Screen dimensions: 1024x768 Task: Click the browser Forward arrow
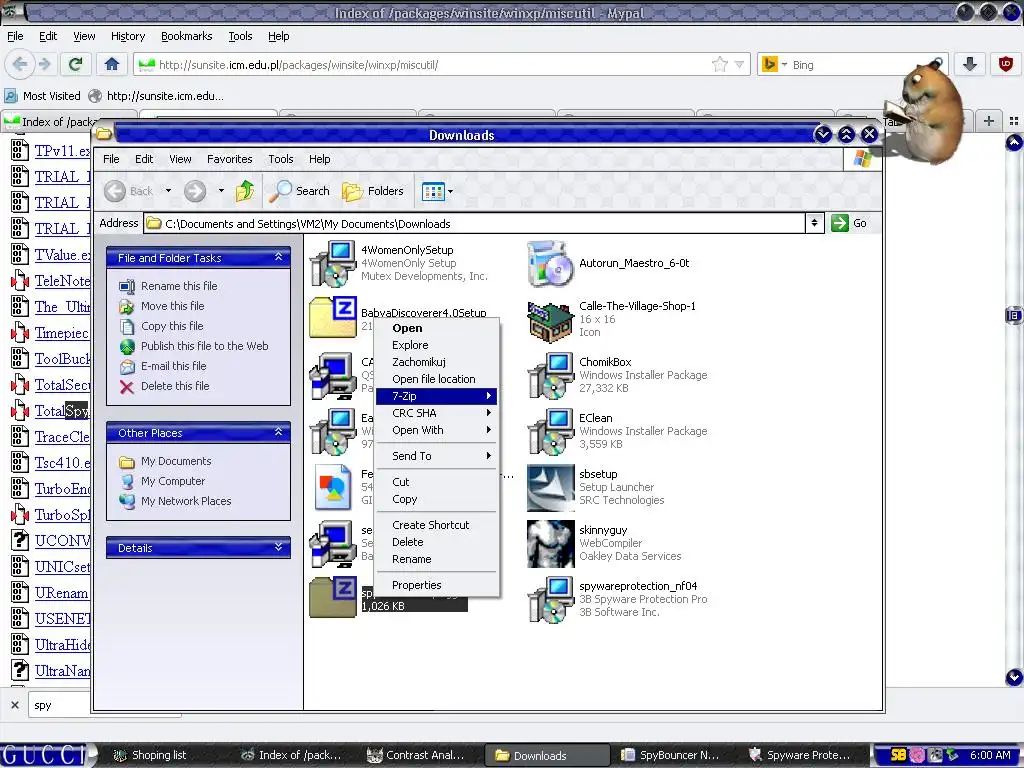(x=44, y=64)
